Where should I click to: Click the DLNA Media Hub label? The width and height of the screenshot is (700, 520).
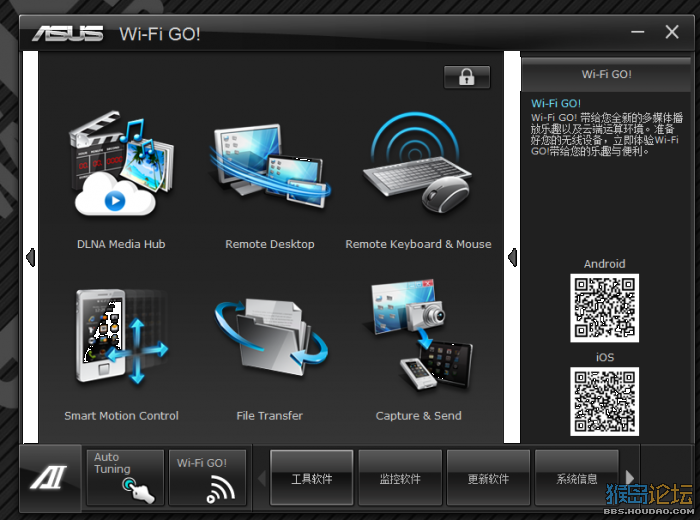pyautogui.click(x=121, y=244)
